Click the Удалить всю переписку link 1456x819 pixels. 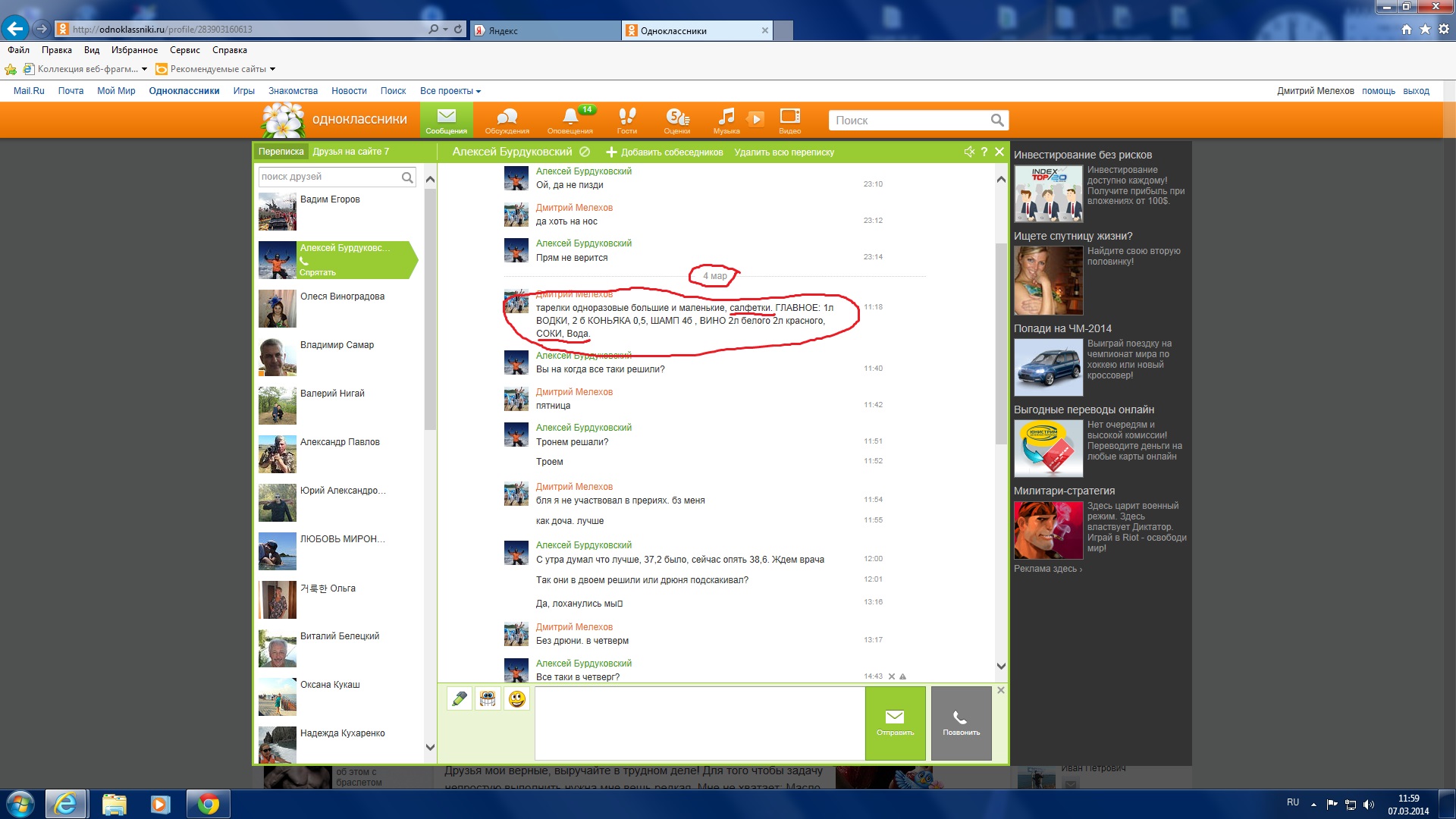[x=783, y=152]
